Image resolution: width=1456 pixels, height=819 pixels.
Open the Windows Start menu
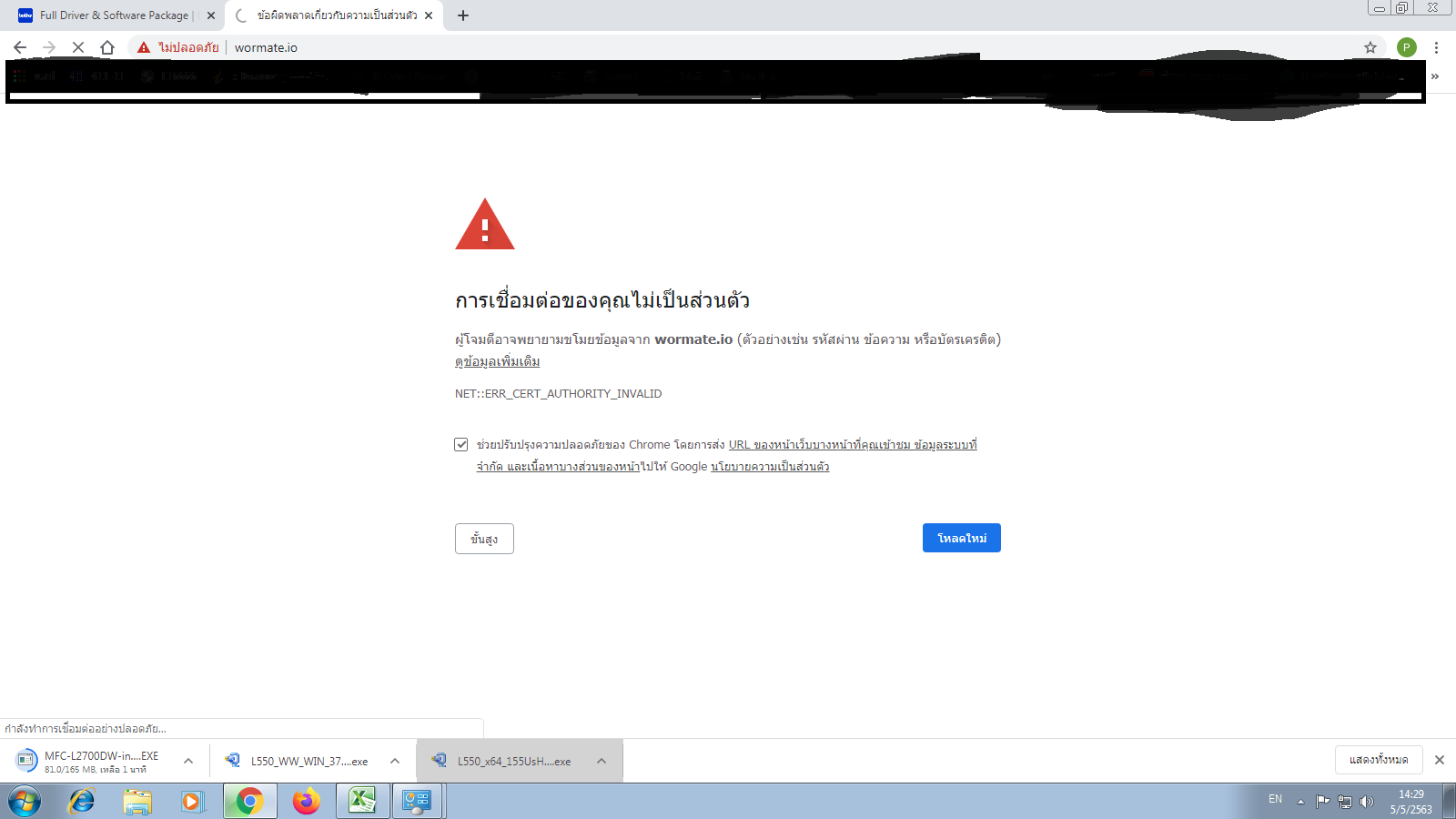point(25,802)
